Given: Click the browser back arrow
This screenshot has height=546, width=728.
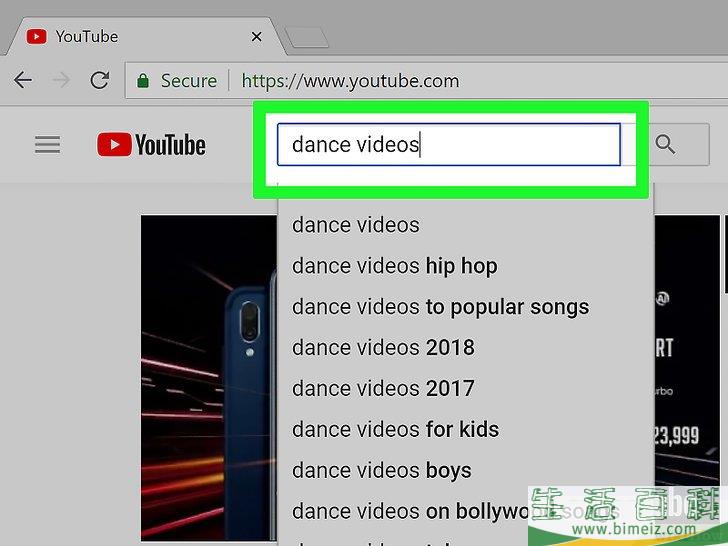Looking at the screenshot, I should coord(23,80).
